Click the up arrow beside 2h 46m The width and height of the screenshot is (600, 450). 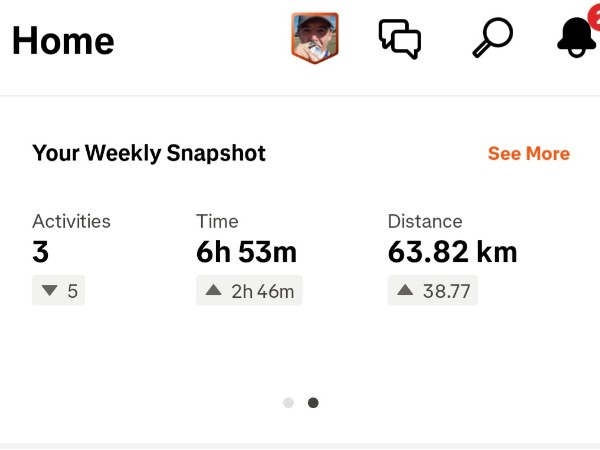(213, 291)
